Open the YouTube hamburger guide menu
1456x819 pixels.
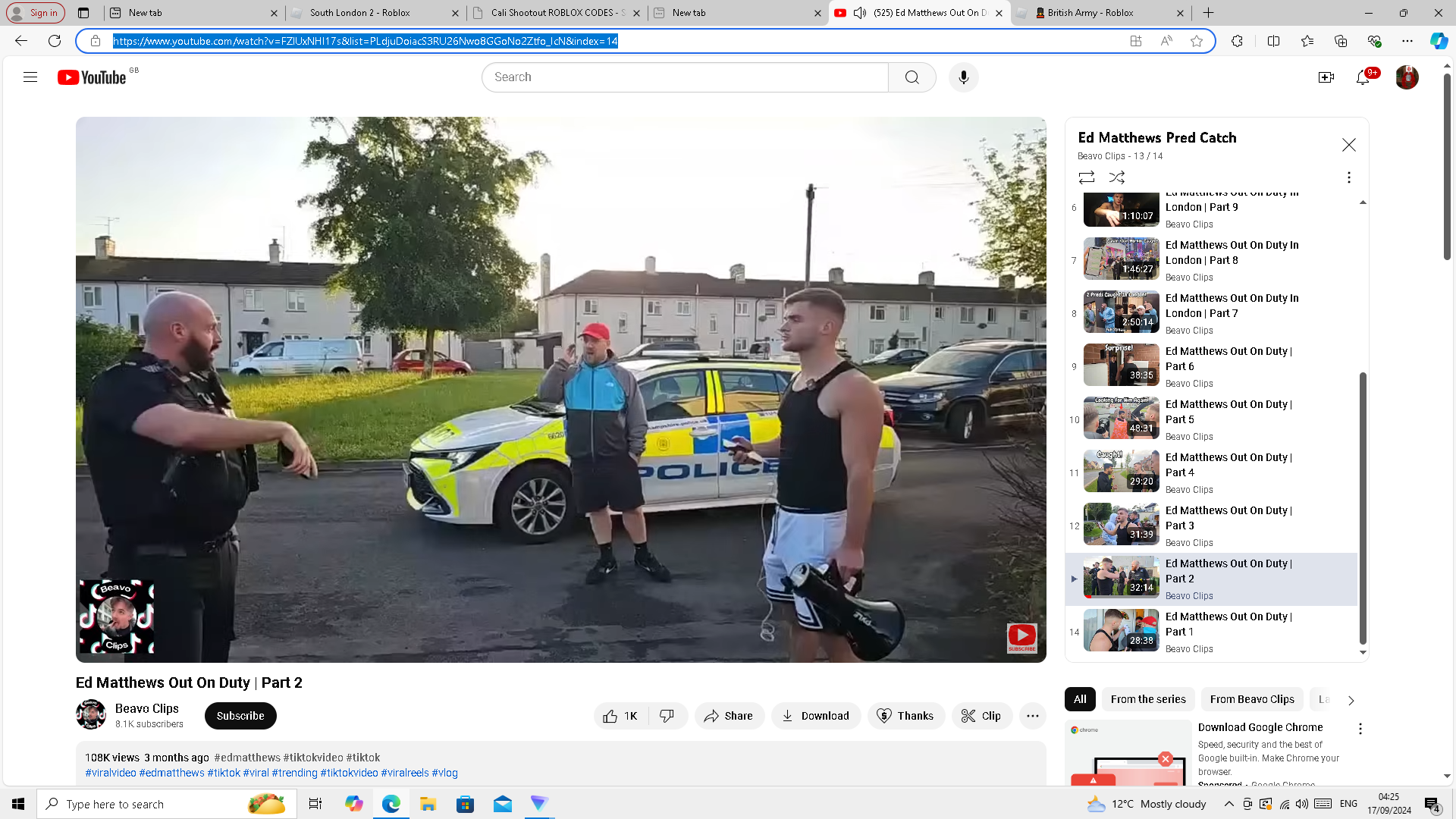30,77
